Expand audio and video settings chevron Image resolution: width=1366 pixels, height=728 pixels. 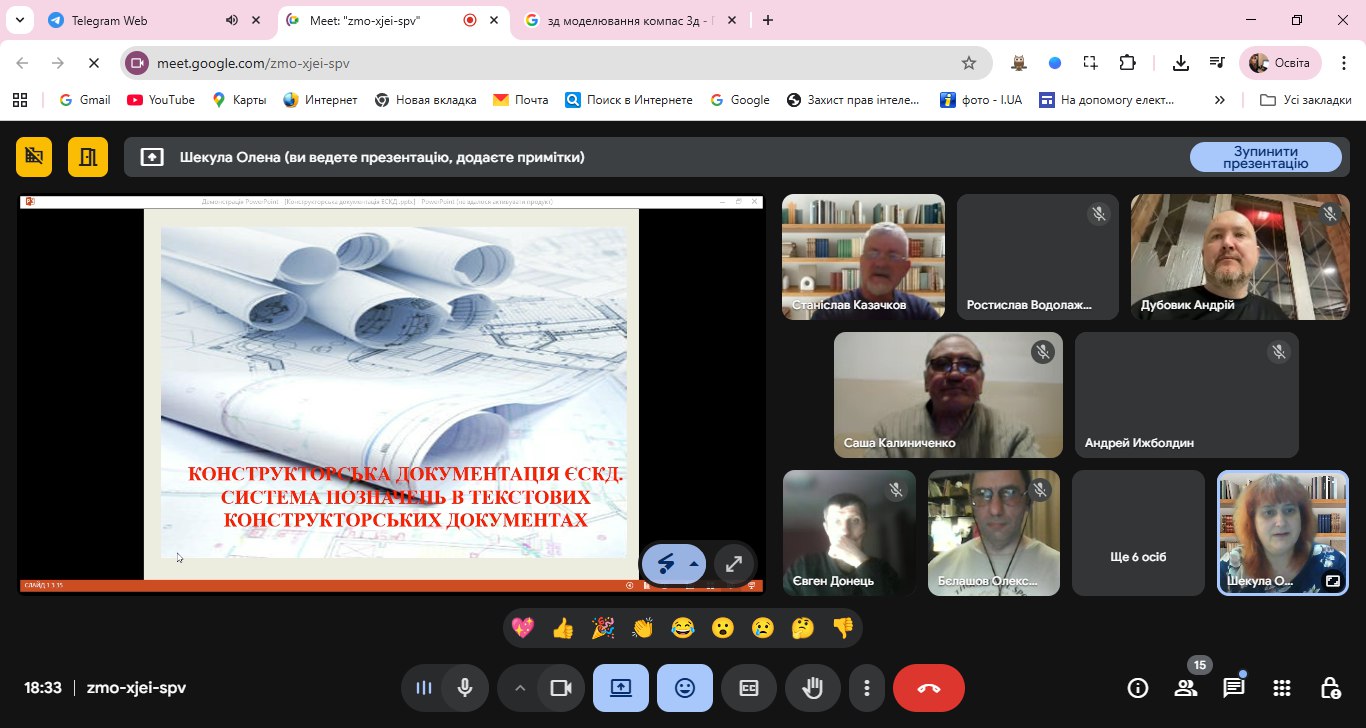click(519, 688)
